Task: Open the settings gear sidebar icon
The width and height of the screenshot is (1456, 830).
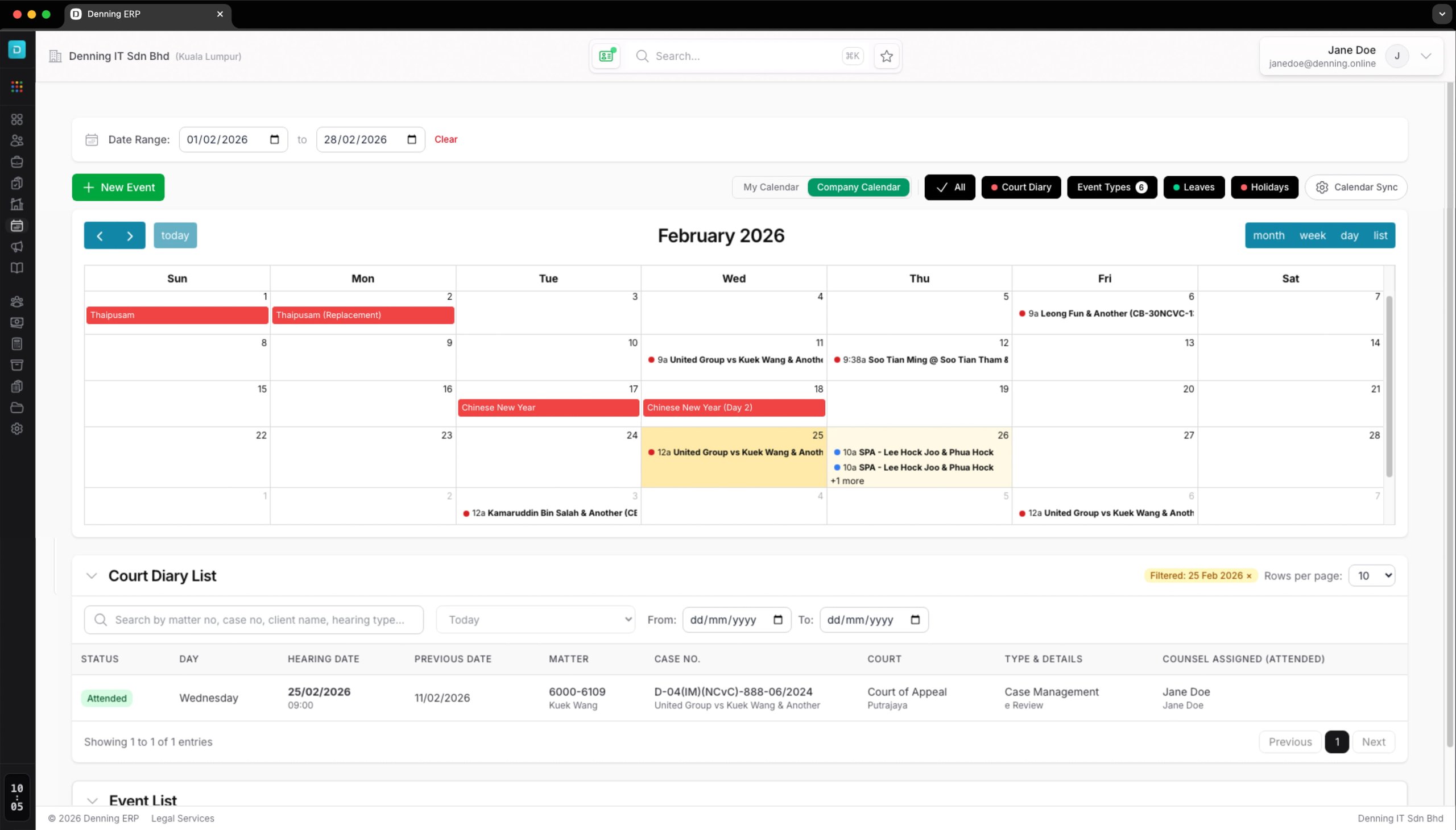Action: pos(17,429)
